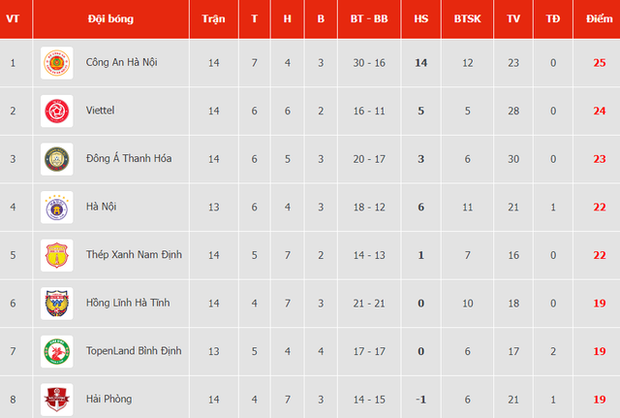Click the Hải Phòng club logo
Image resolution: width=620 pixels, height=418 pixels.
point(56,398)
